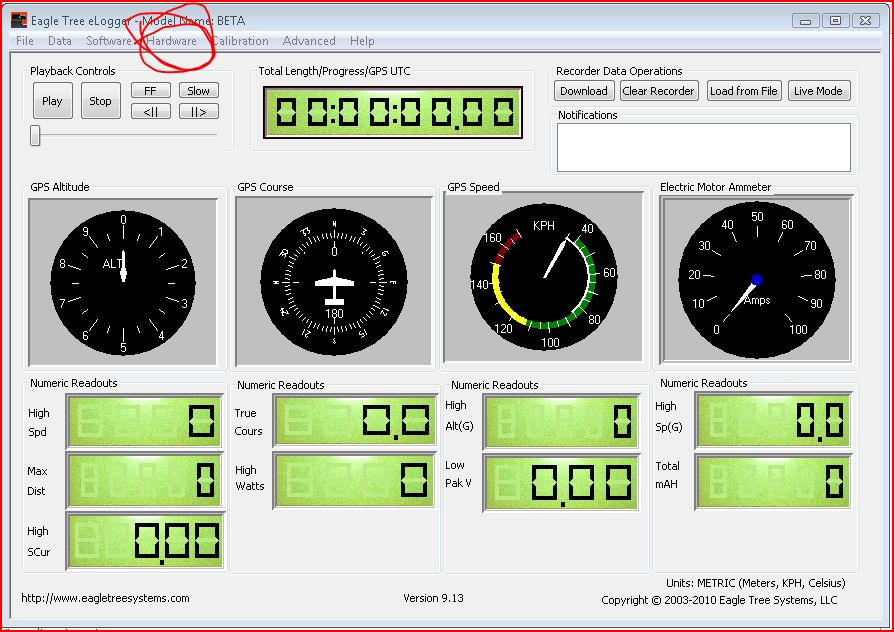The width and height of the screenshot is (894, 632).
Task: Click inside the Notifications text box
Action: point(704,147)
